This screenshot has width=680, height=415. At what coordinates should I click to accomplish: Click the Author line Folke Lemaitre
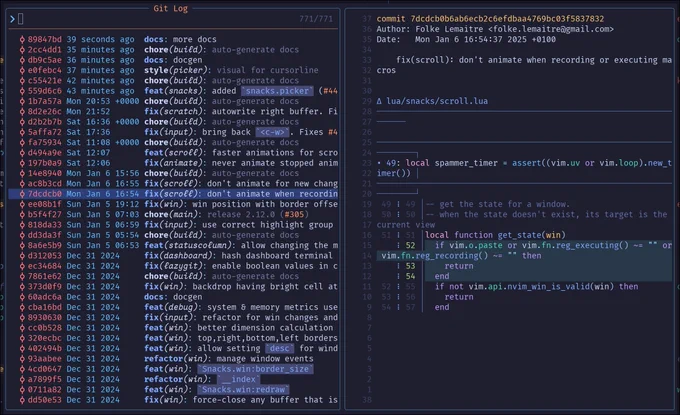coord(495,29)
